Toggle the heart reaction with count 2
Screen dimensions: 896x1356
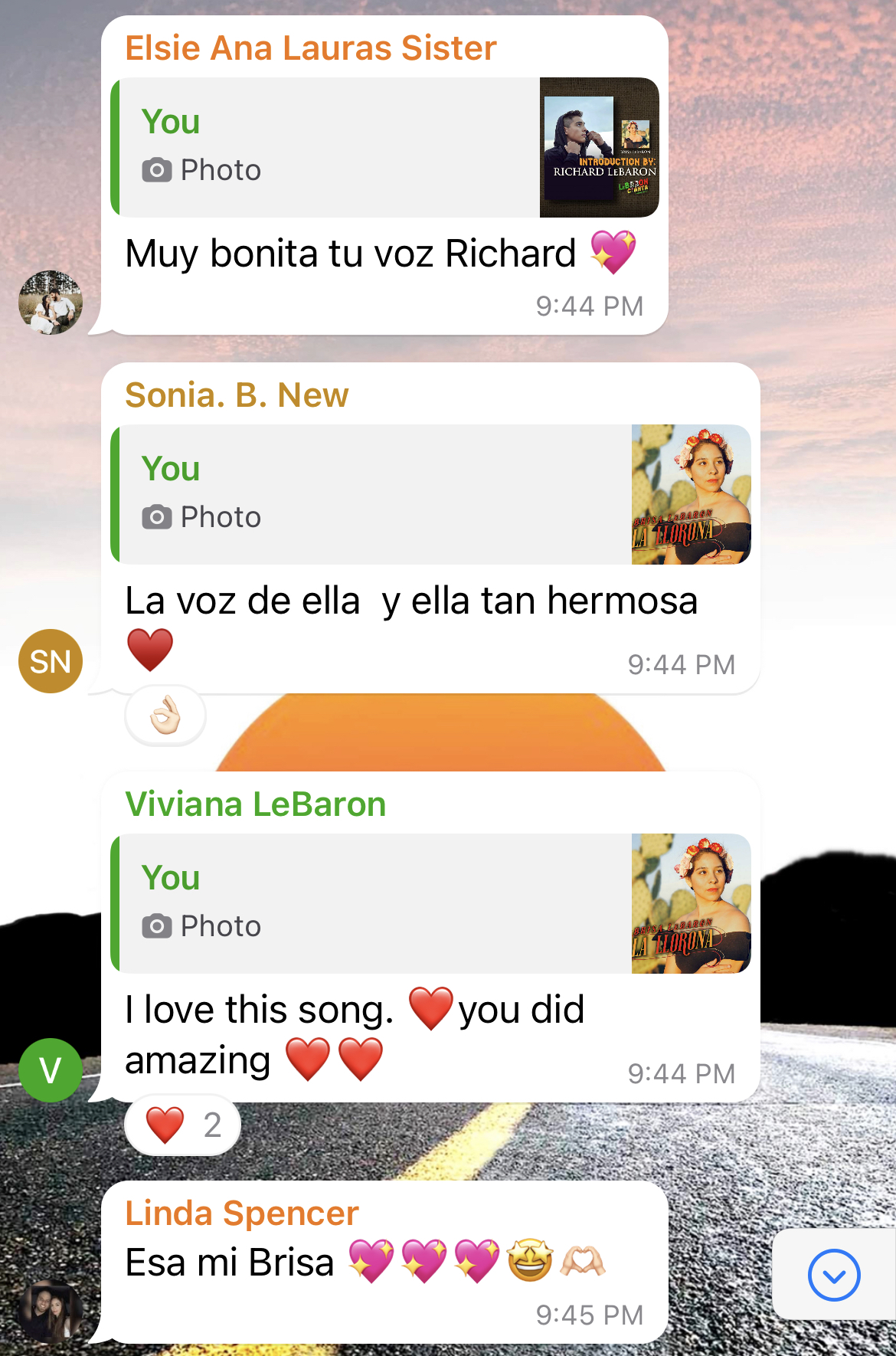coord(183,1125)
